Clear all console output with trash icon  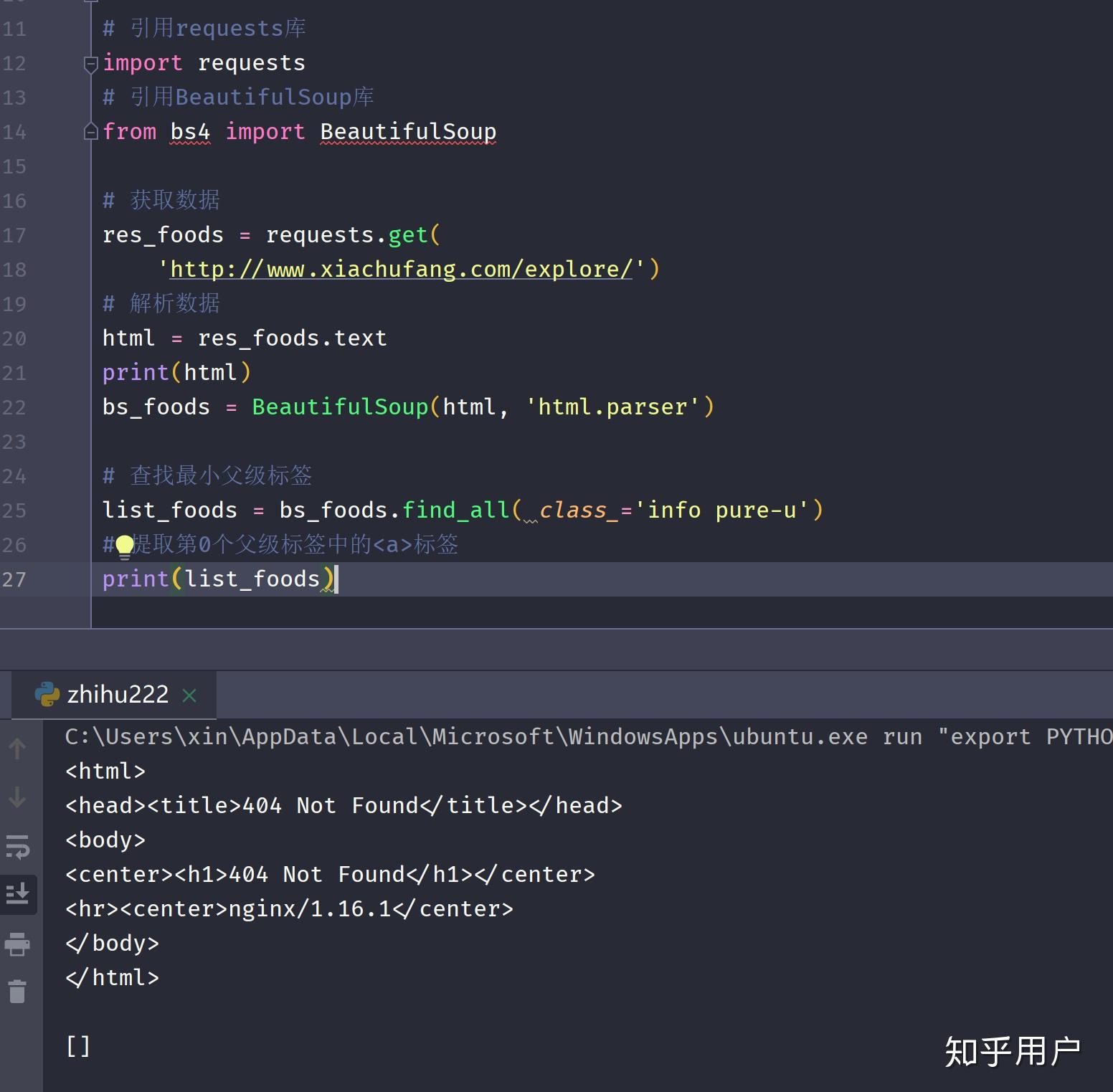coord(17,990)
